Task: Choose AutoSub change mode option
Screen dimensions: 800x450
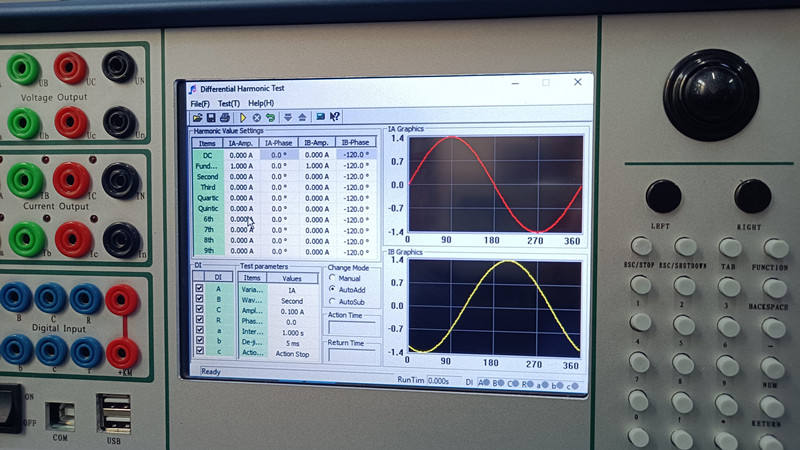Action: pyautogui.click(x=333, y=300)
